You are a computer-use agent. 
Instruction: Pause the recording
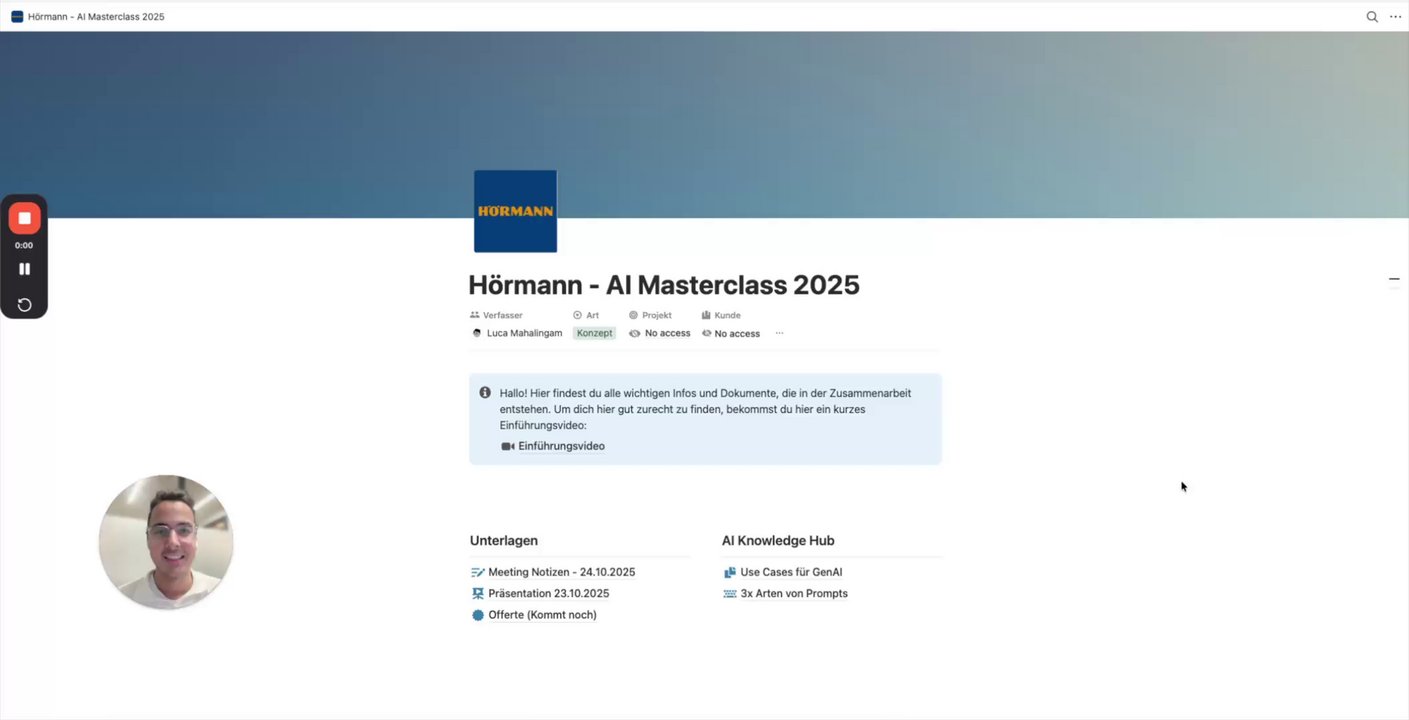coord(24,269)
